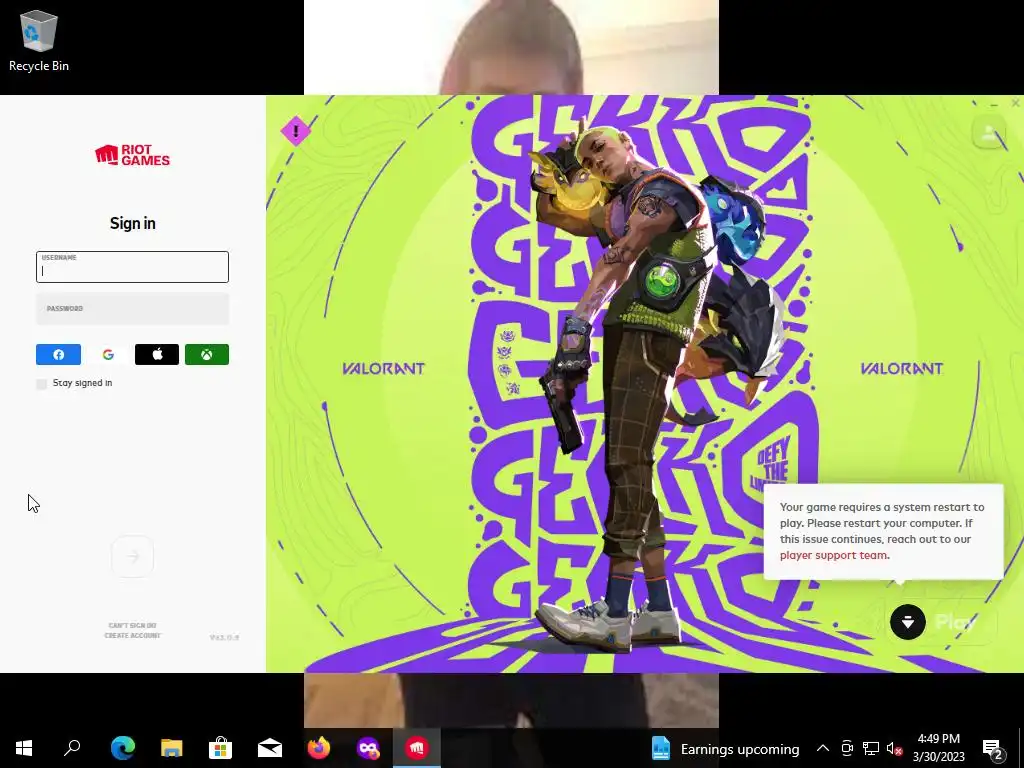Sign in with Apple button

point(157,355)
